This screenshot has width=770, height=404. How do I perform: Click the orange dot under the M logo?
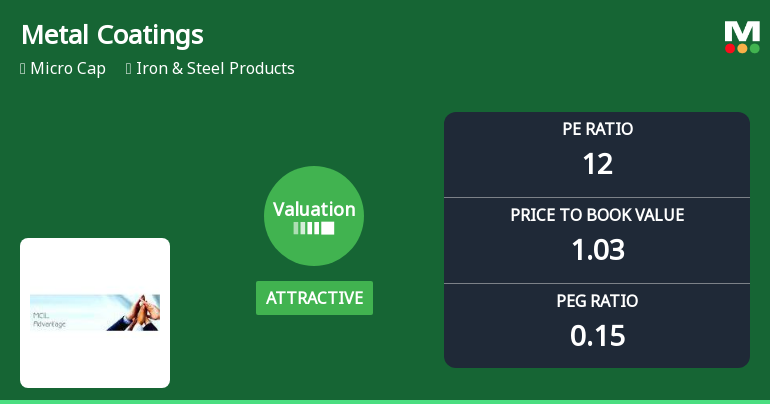[x=742, y=48]
